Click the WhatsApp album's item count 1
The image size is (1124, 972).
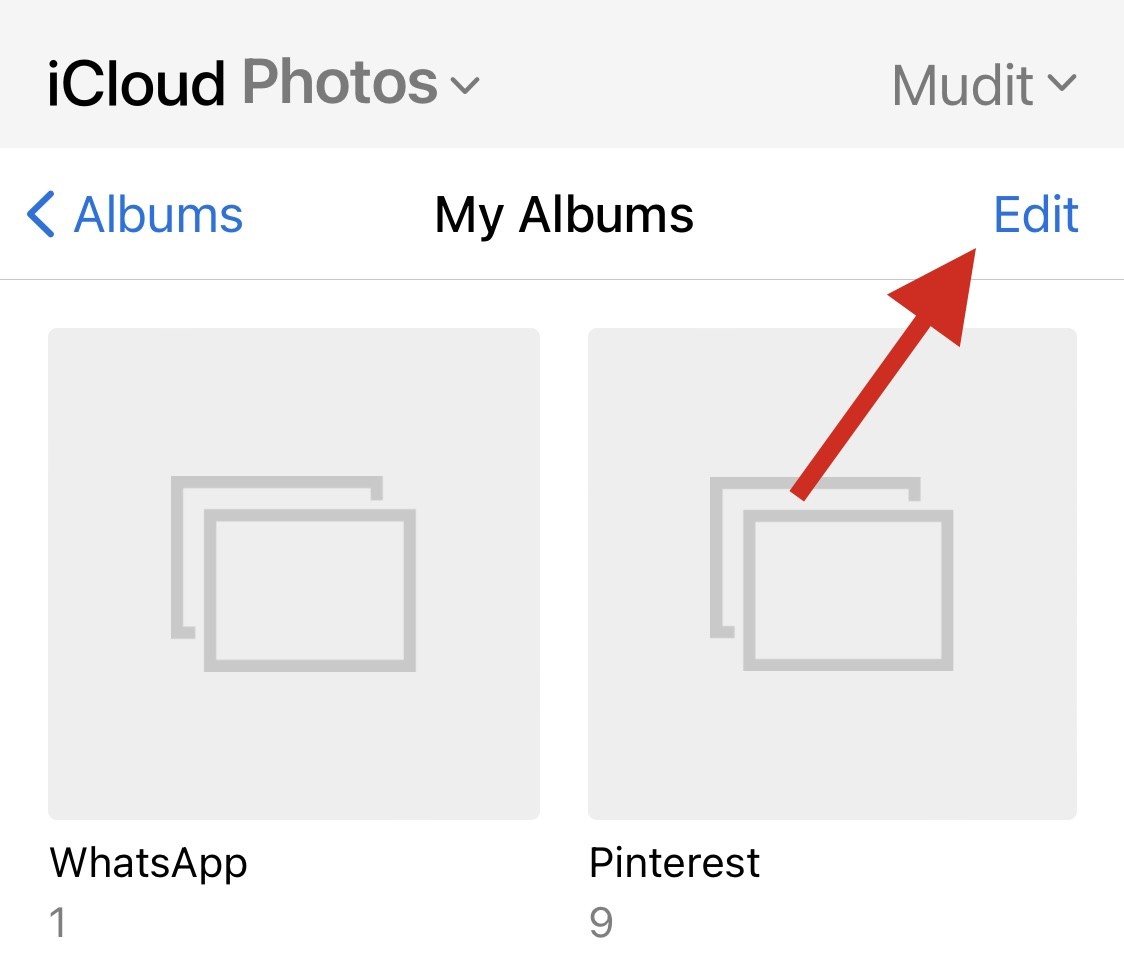pos(58,922)
